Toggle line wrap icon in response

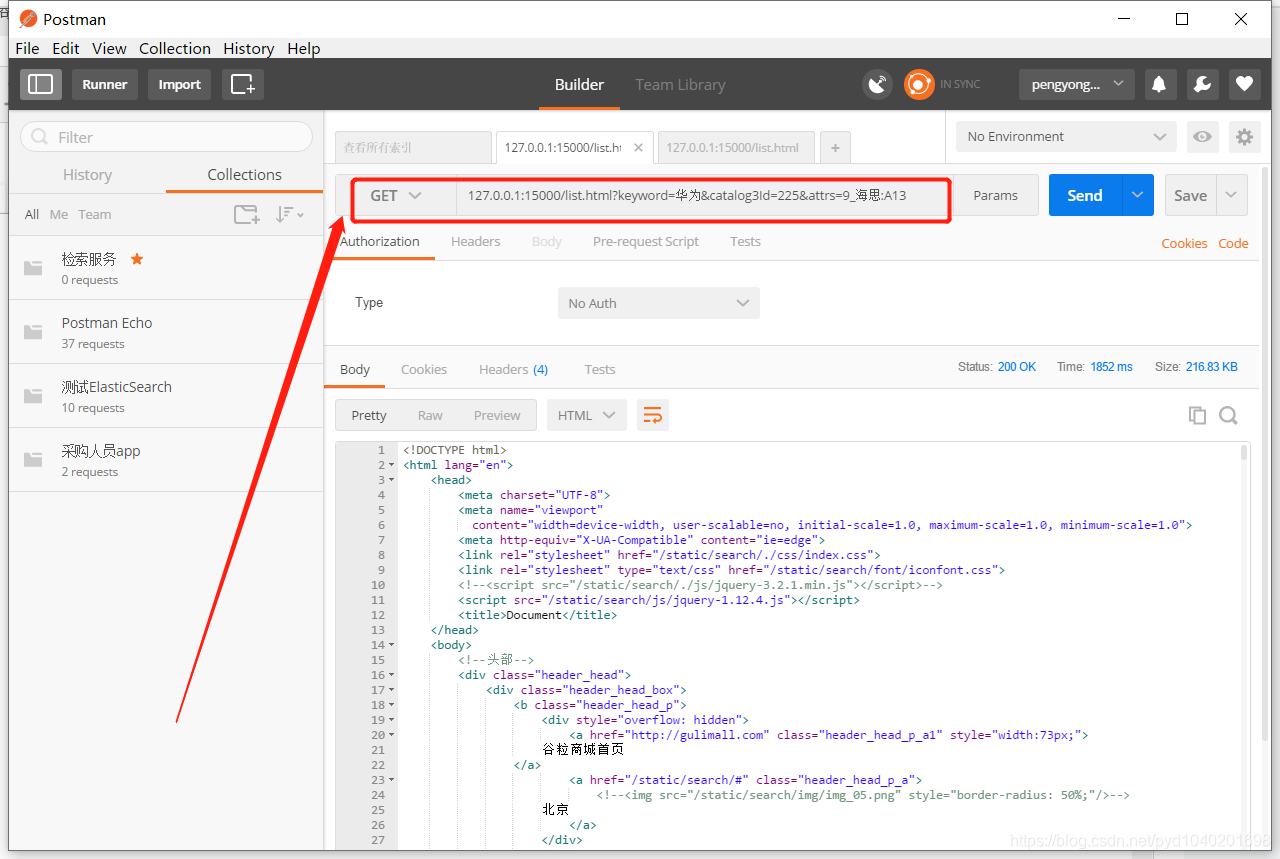653,415
